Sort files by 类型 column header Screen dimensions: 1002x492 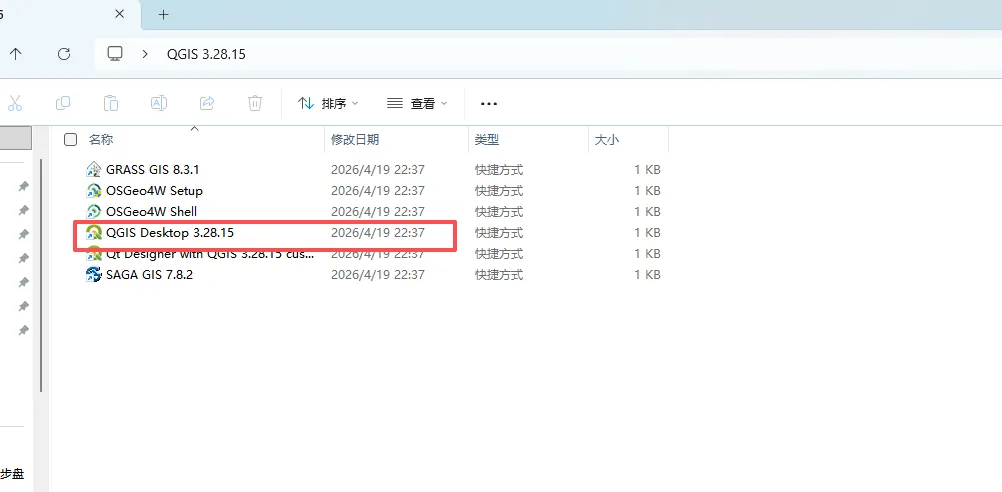(x=487, y=140)
